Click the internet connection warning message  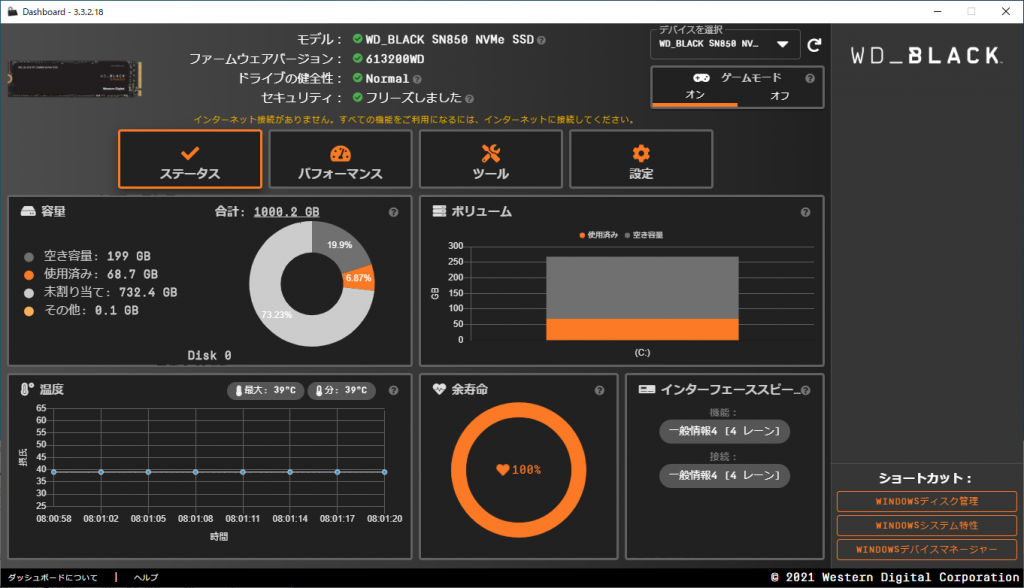(x=414, y=120)
